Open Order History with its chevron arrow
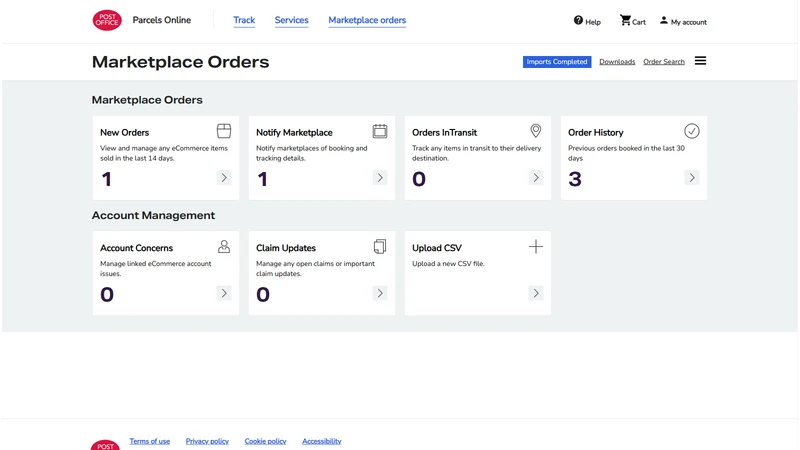800x450 pixels. point(692,178)
